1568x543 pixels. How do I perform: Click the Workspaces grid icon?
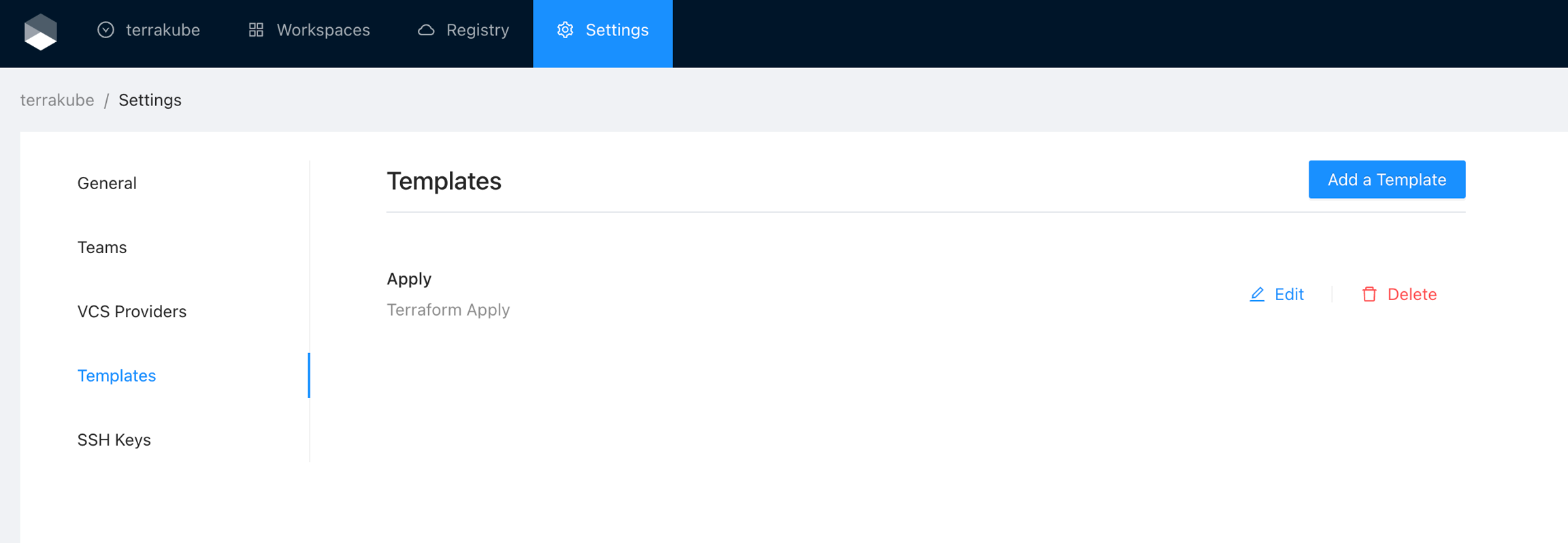(x=256, y=30)
